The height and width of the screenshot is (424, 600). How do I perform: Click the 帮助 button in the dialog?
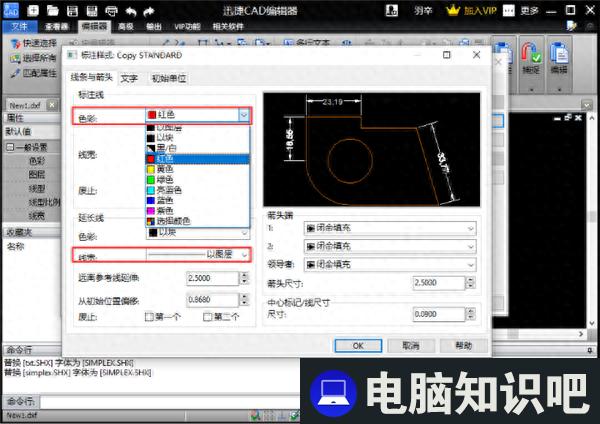[464, 346]
